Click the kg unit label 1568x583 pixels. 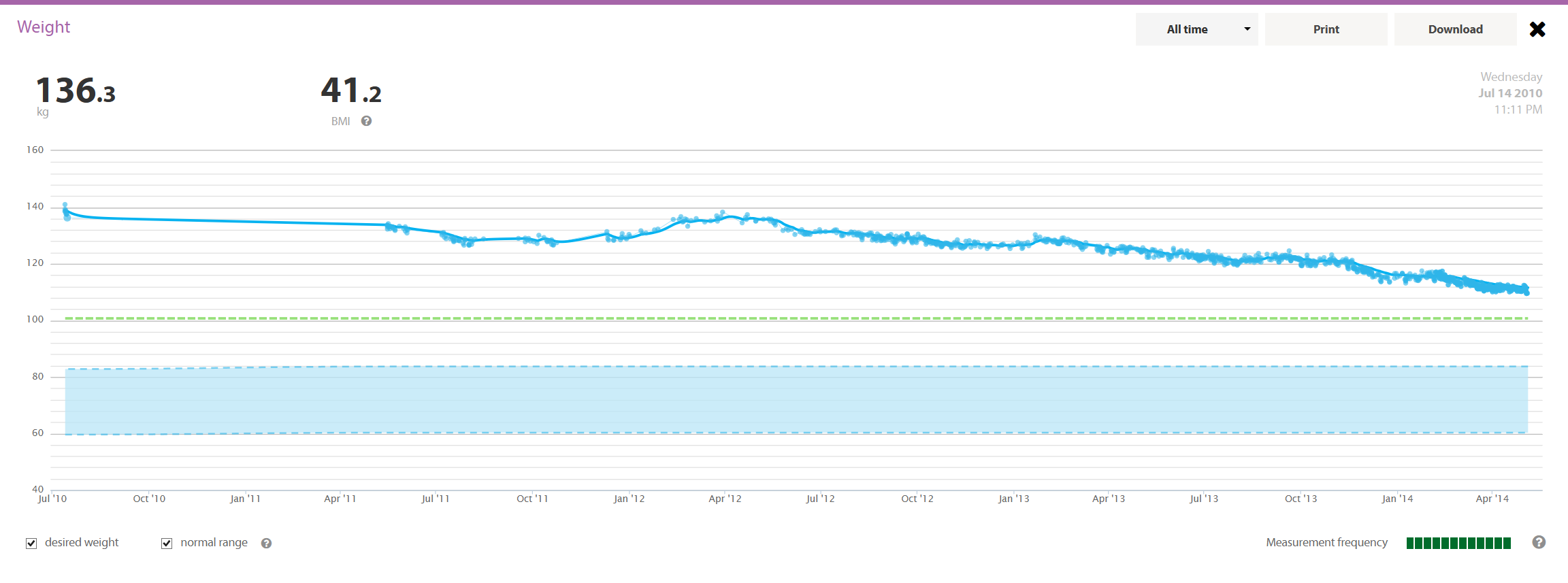pyautogui.click(x=42, y=112)
